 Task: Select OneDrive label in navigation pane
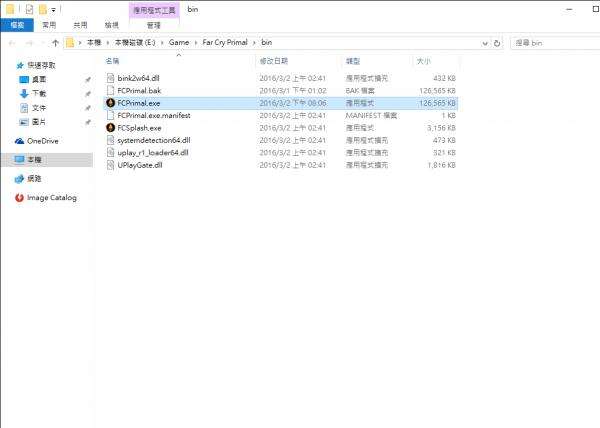(43, 141)
